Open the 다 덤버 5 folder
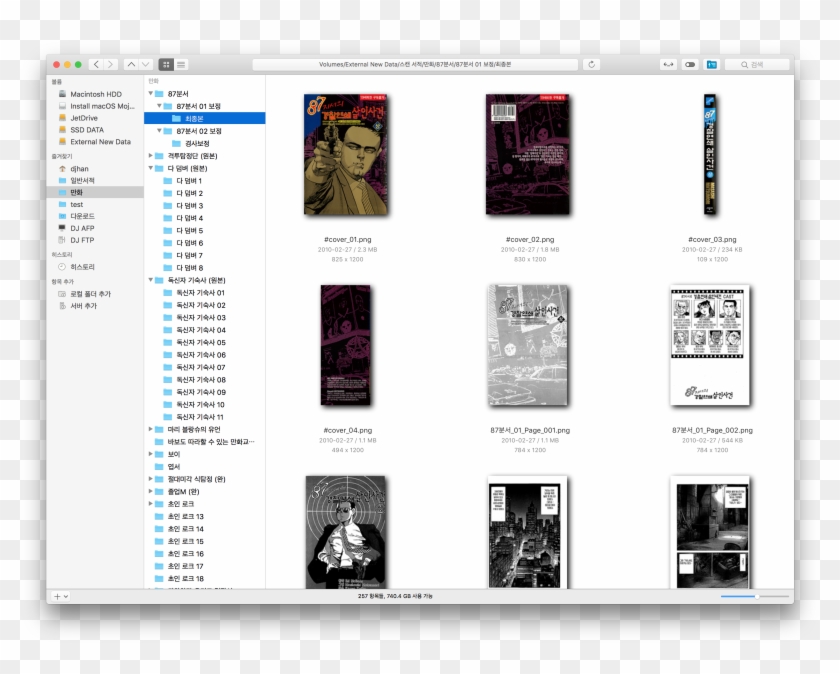 190,231
